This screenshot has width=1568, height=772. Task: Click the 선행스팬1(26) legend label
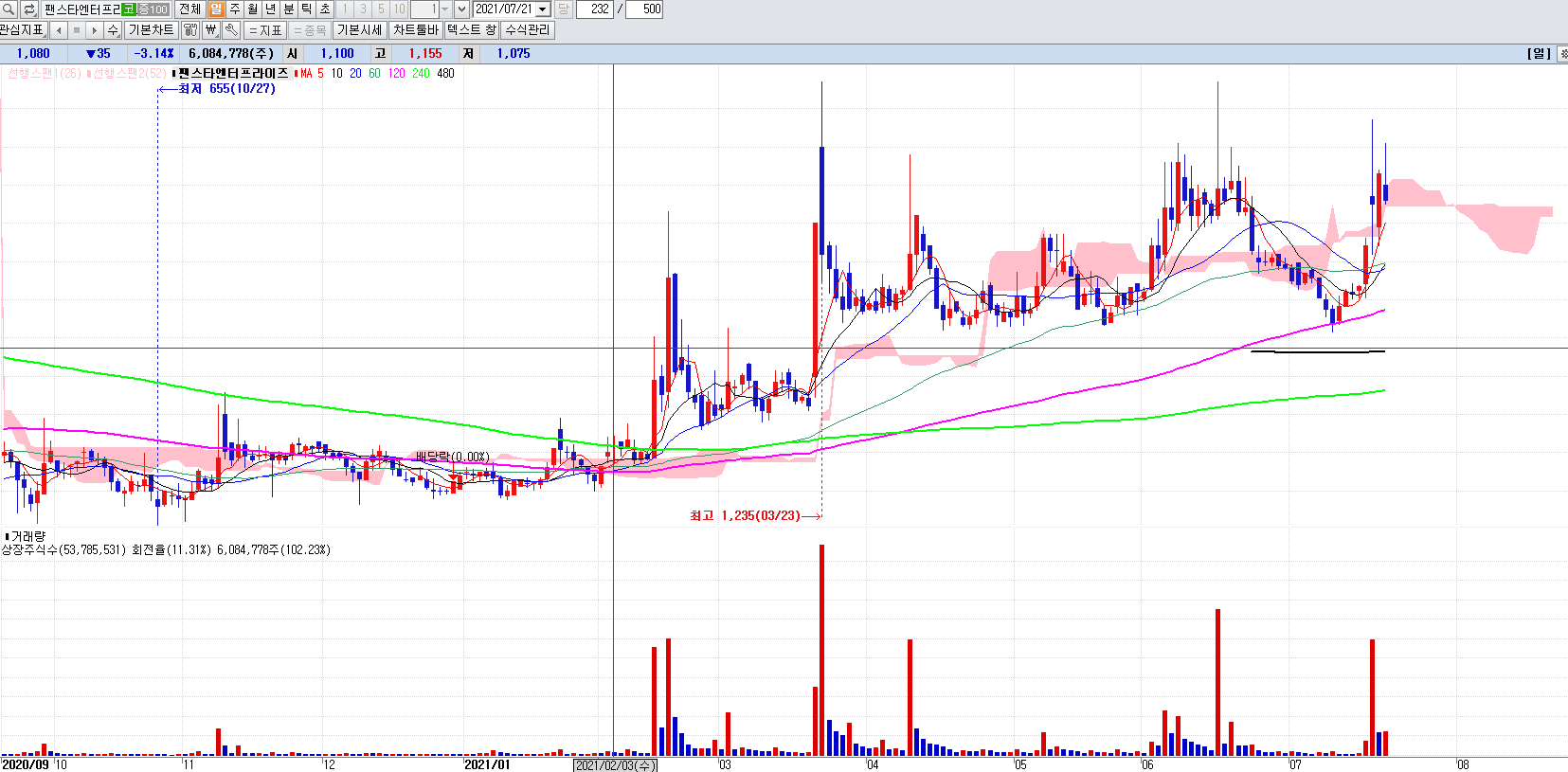pyautogui.click(x=45, y=73)
